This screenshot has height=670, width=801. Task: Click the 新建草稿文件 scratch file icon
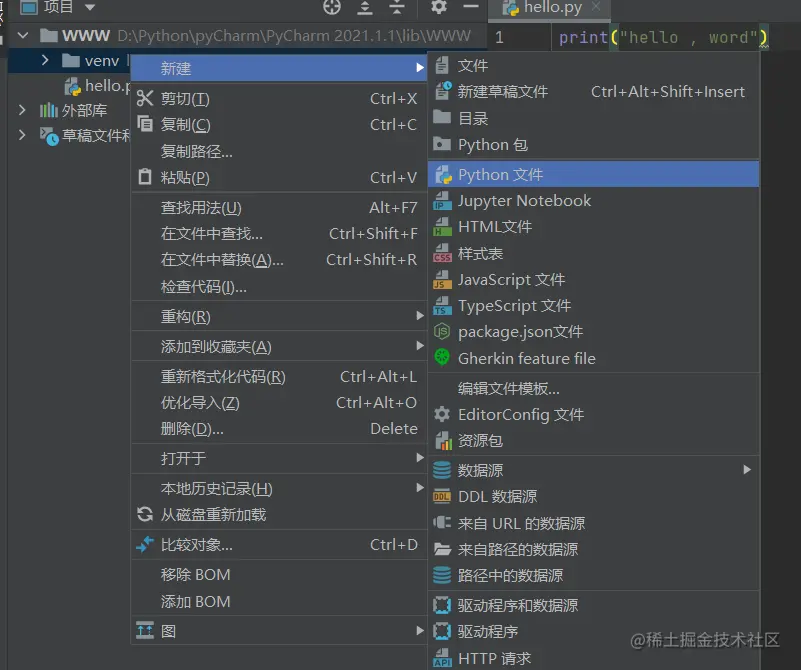tap(443, 91)
